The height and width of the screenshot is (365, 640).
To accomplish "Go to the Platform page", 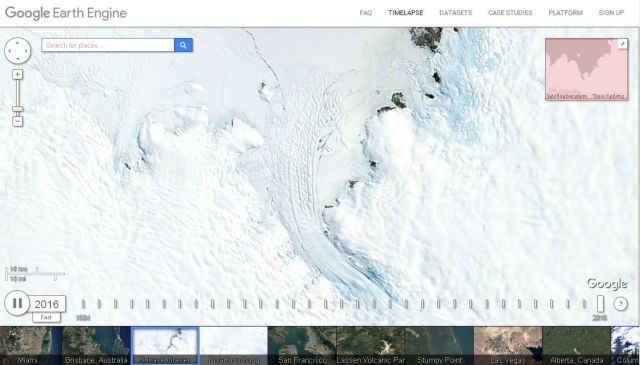I will 565,13.
